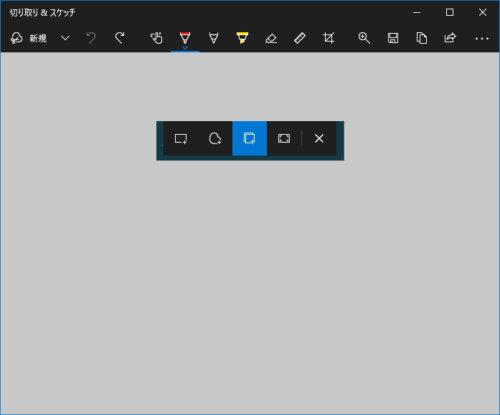The width and height of the screenshot is (500, 415).
Task: Save the snip with floppy disk icon
Action: pyautogui.click(x=393, y=38)
